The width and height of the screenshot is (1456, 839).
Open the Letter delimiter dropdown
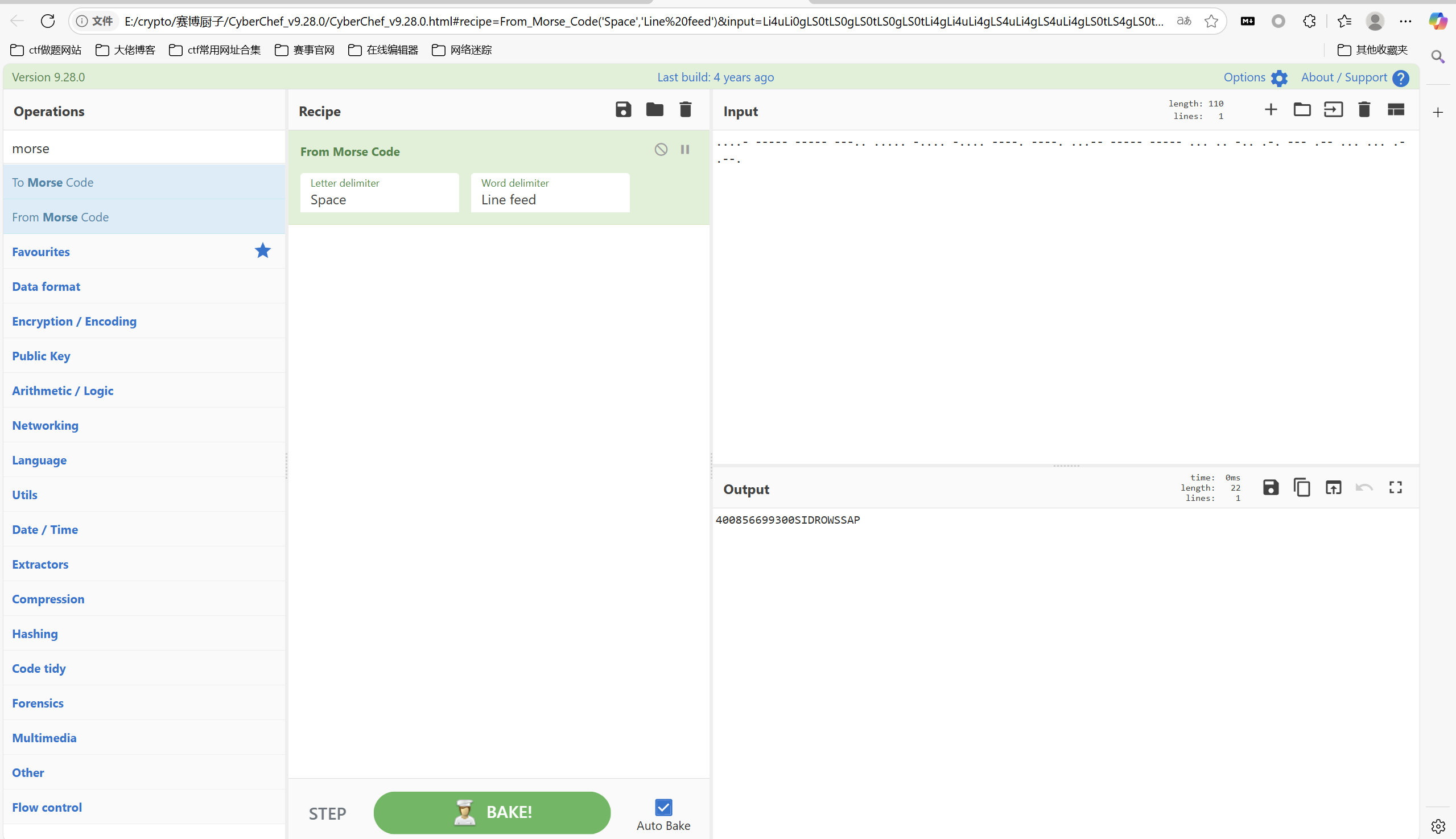[x=380, y=193]
